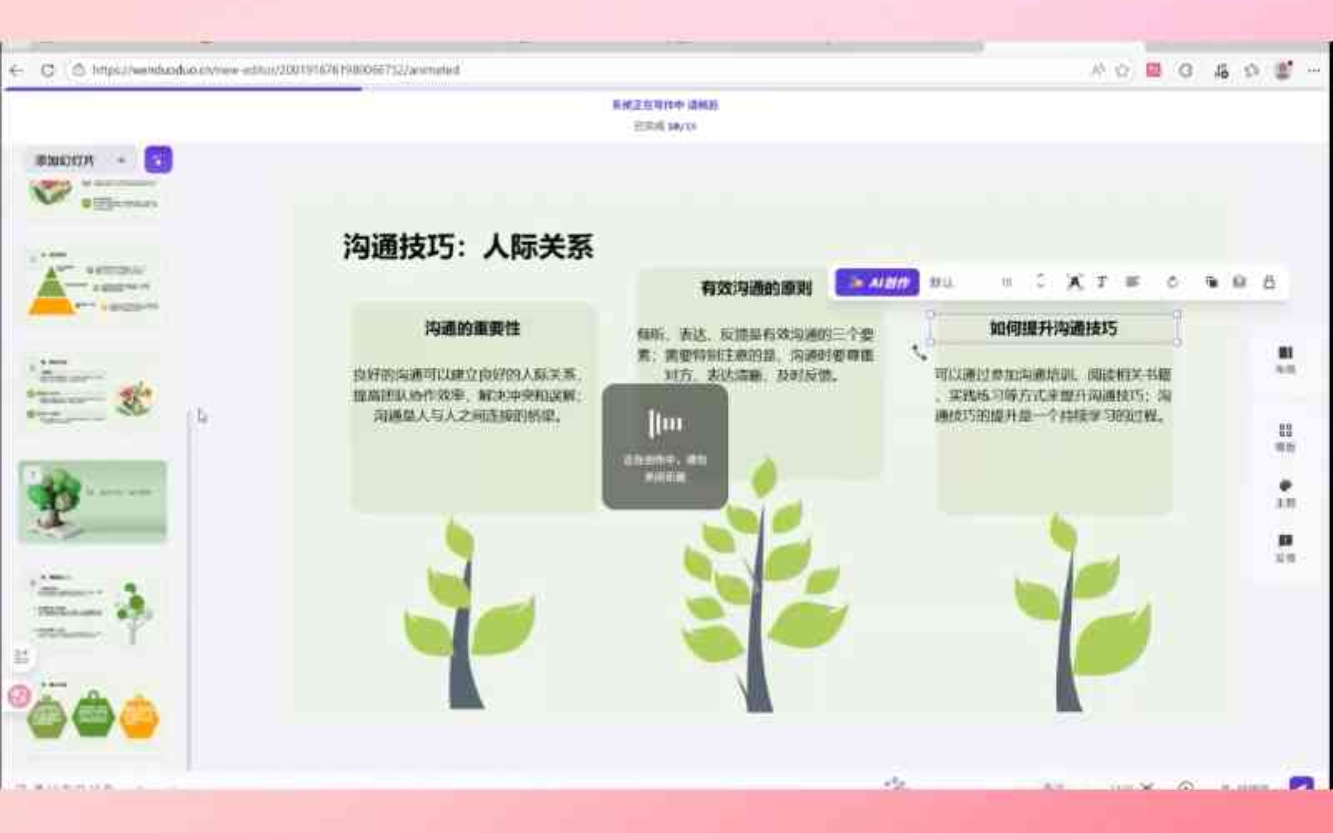The width and height of the screenshot is (1333, 833).
Task: Open the template grid panel in right sidebar
Action: 1285,437
